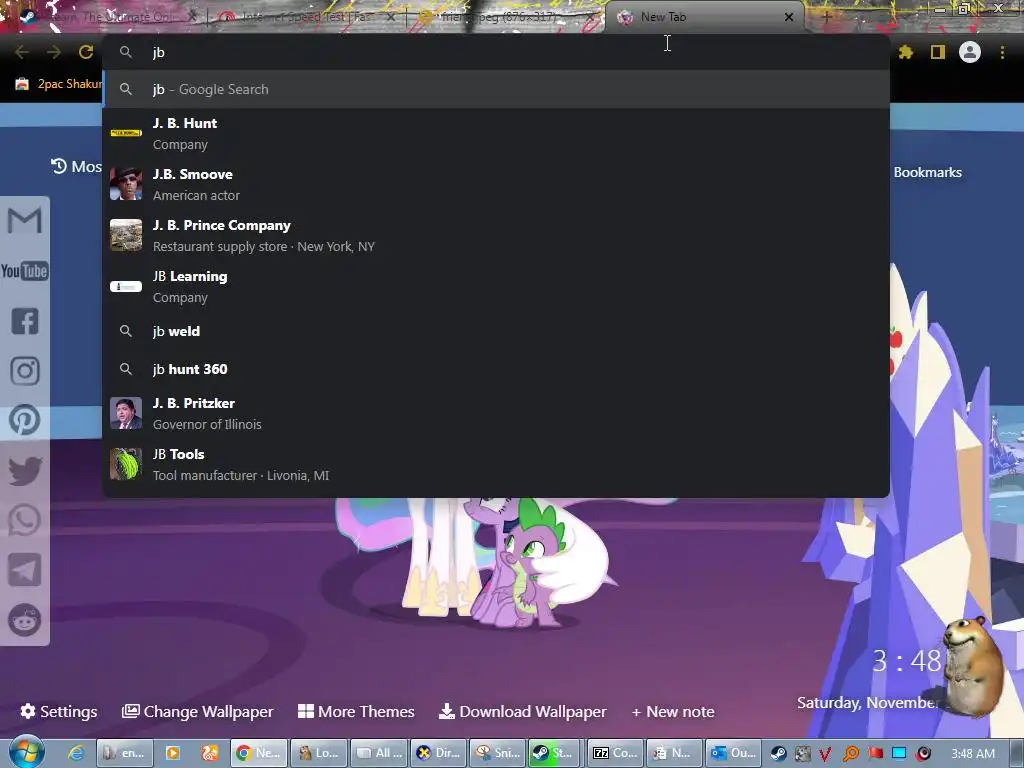This screenshot has width=1024, height=768.
Task: Open the Twitter sidebar shortcut
Action: tap(25, 470)
